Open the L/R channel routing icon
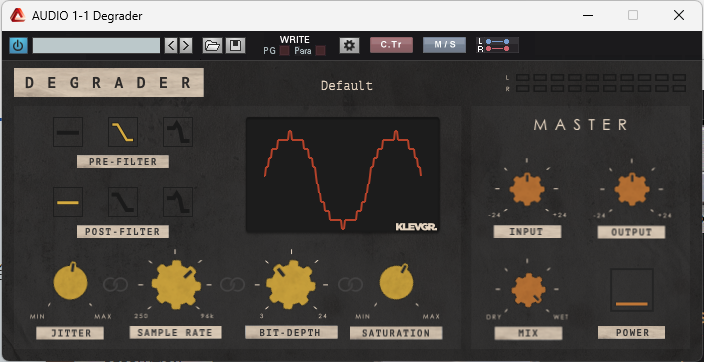The image size is (704, 362). coord(497,45)
